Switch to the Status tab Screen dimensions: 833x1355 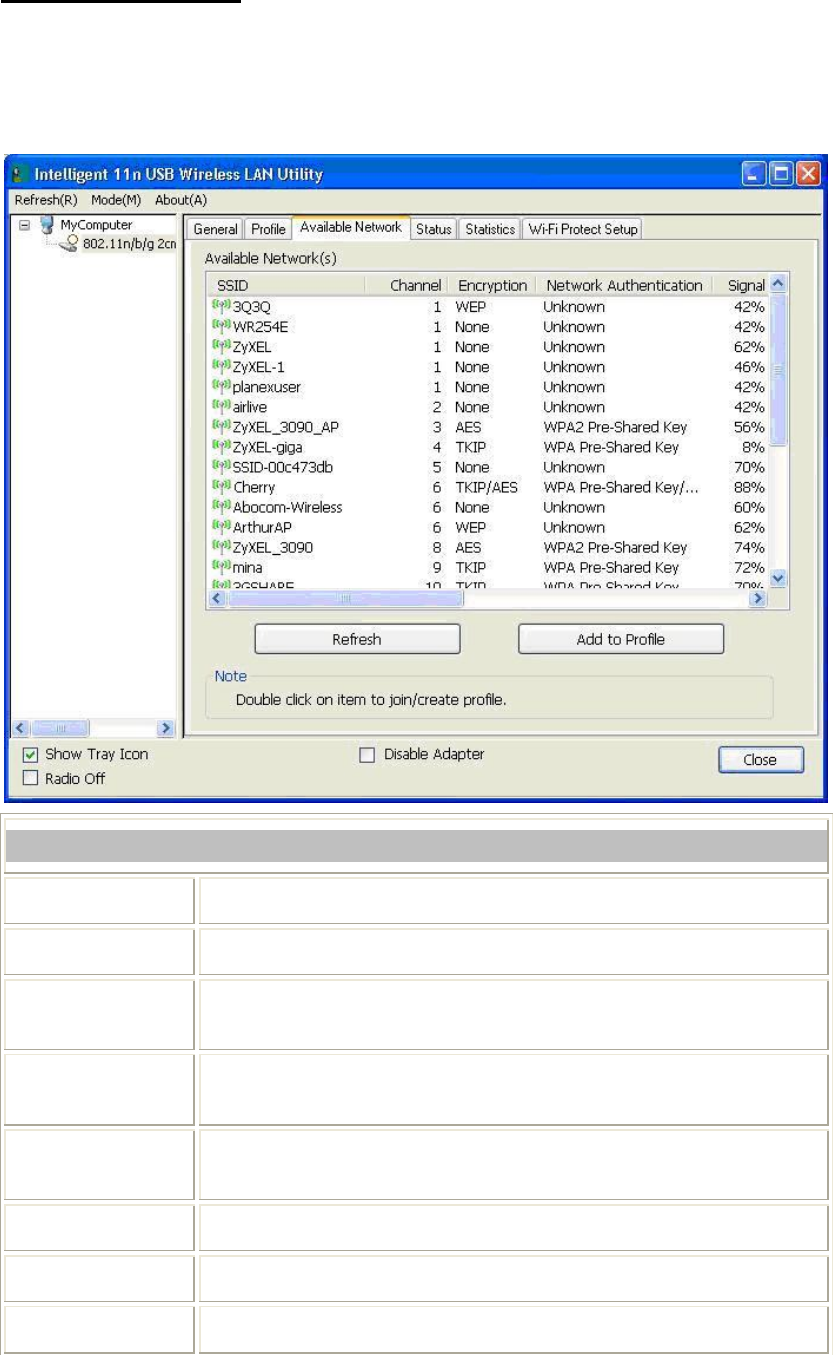pyautogui.click(x=434, y=229)
